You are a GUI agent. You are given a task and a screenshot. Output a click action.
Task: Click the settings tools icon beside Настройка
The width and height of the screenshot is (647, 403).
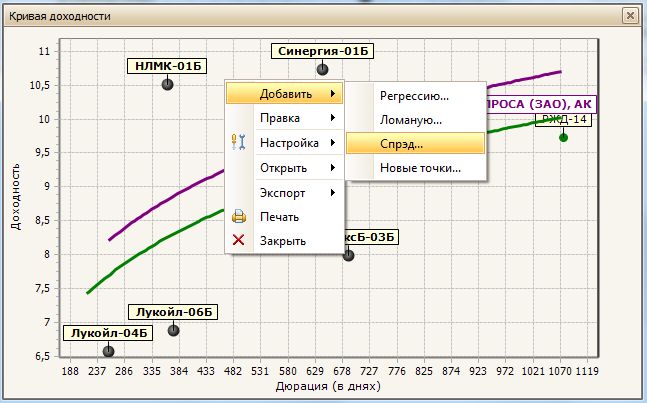coord(238,142)
